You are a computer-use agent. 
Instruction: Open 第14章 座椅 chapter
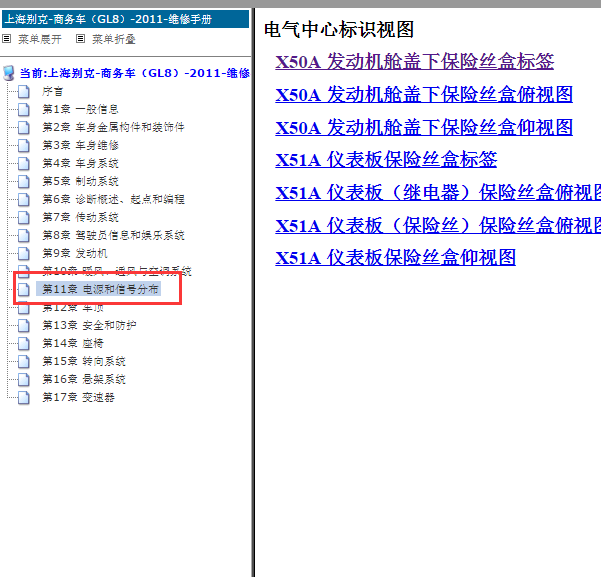73,343
